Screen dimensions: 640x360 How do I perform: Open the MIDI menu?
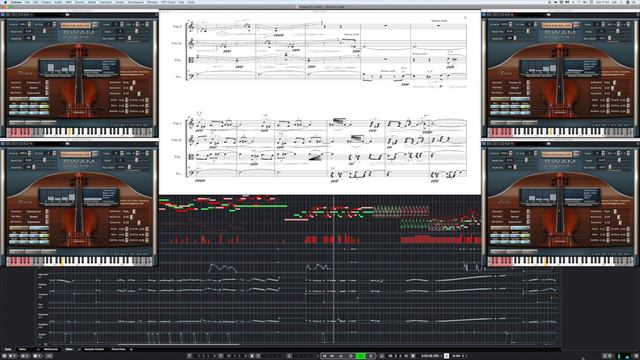click(69, 2)
